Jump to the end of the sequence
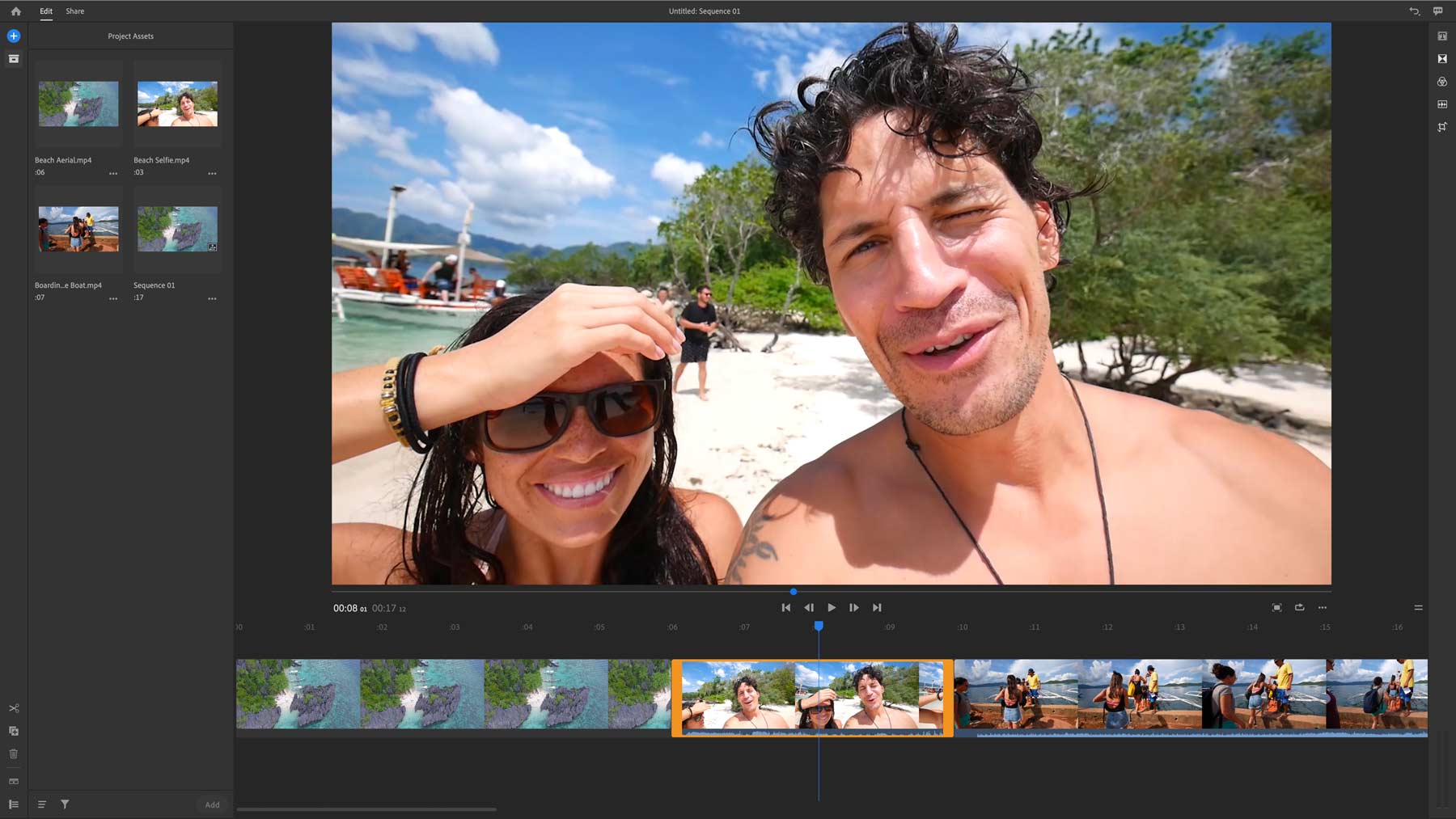The width and height of the screenshot is (1456, 819). tap(877, 607)
